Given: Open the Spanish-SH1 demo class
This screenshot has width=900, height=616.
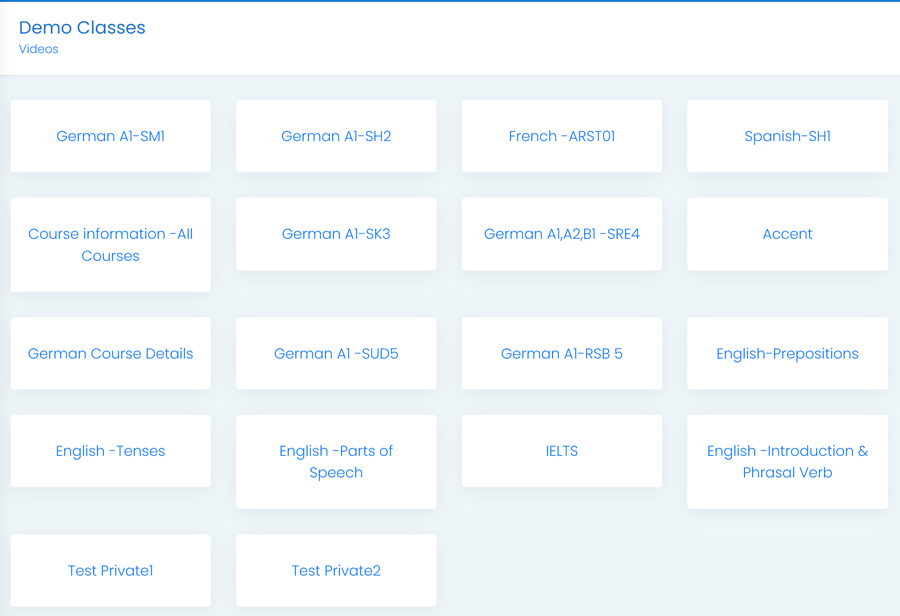Looking at the screenshot, I should (x=788, y=136).
